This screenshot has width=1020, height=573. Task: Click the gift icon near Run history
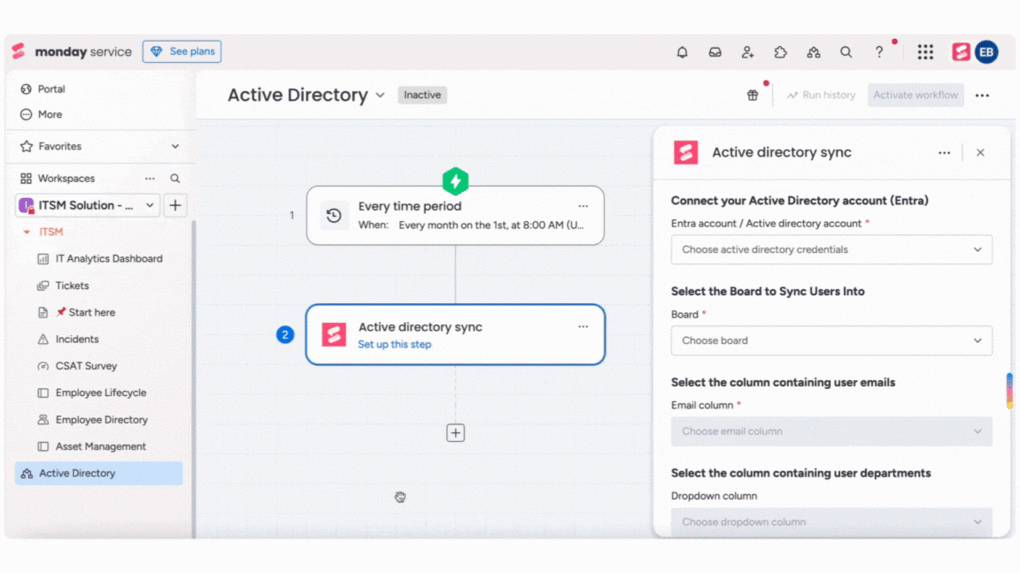pyautogui.click(x=752, y=95)
